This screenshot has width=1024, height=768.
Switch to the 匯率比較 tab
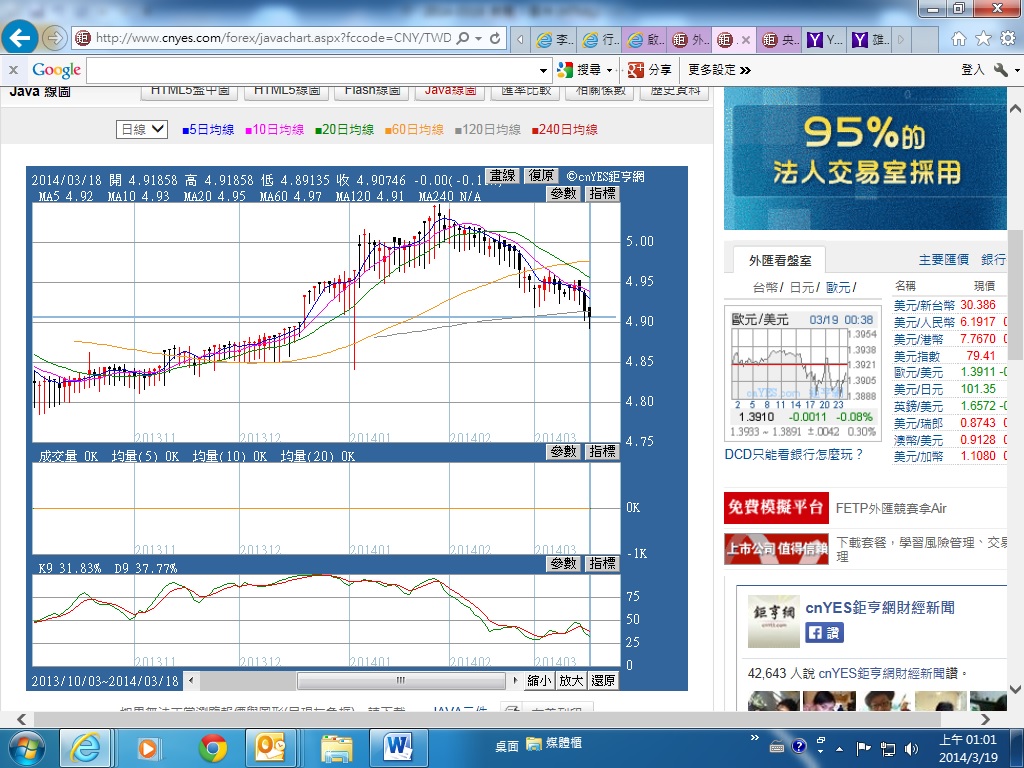pos(526,92)
